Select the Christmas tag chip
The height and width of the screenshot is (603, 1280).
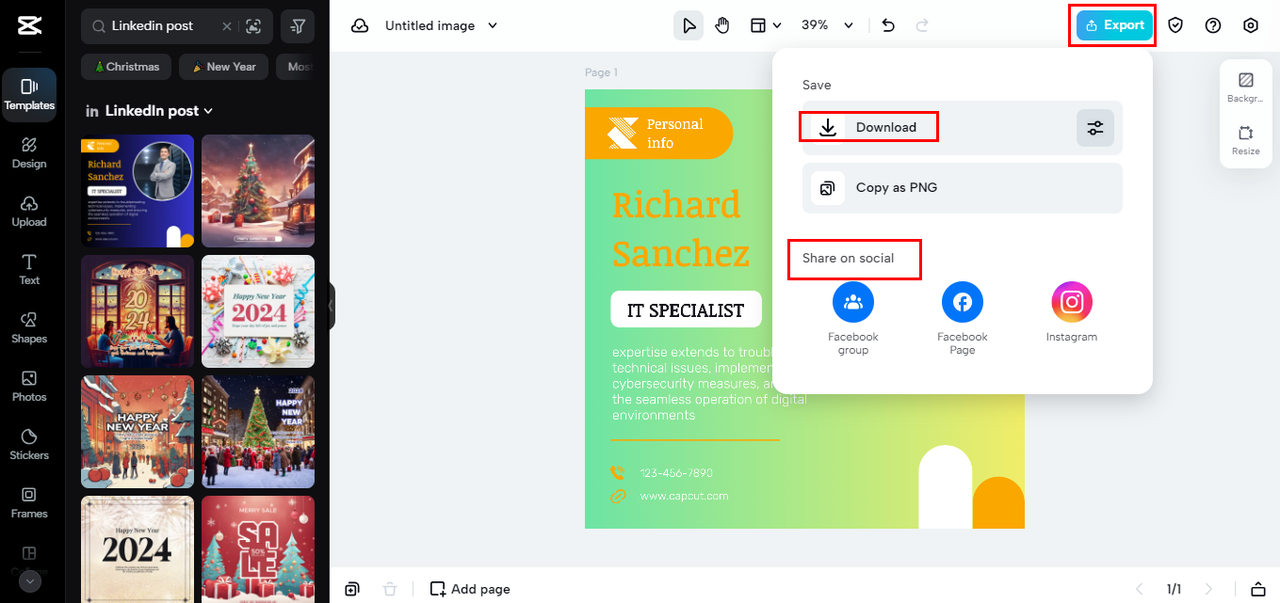click(x=126, y=67)
